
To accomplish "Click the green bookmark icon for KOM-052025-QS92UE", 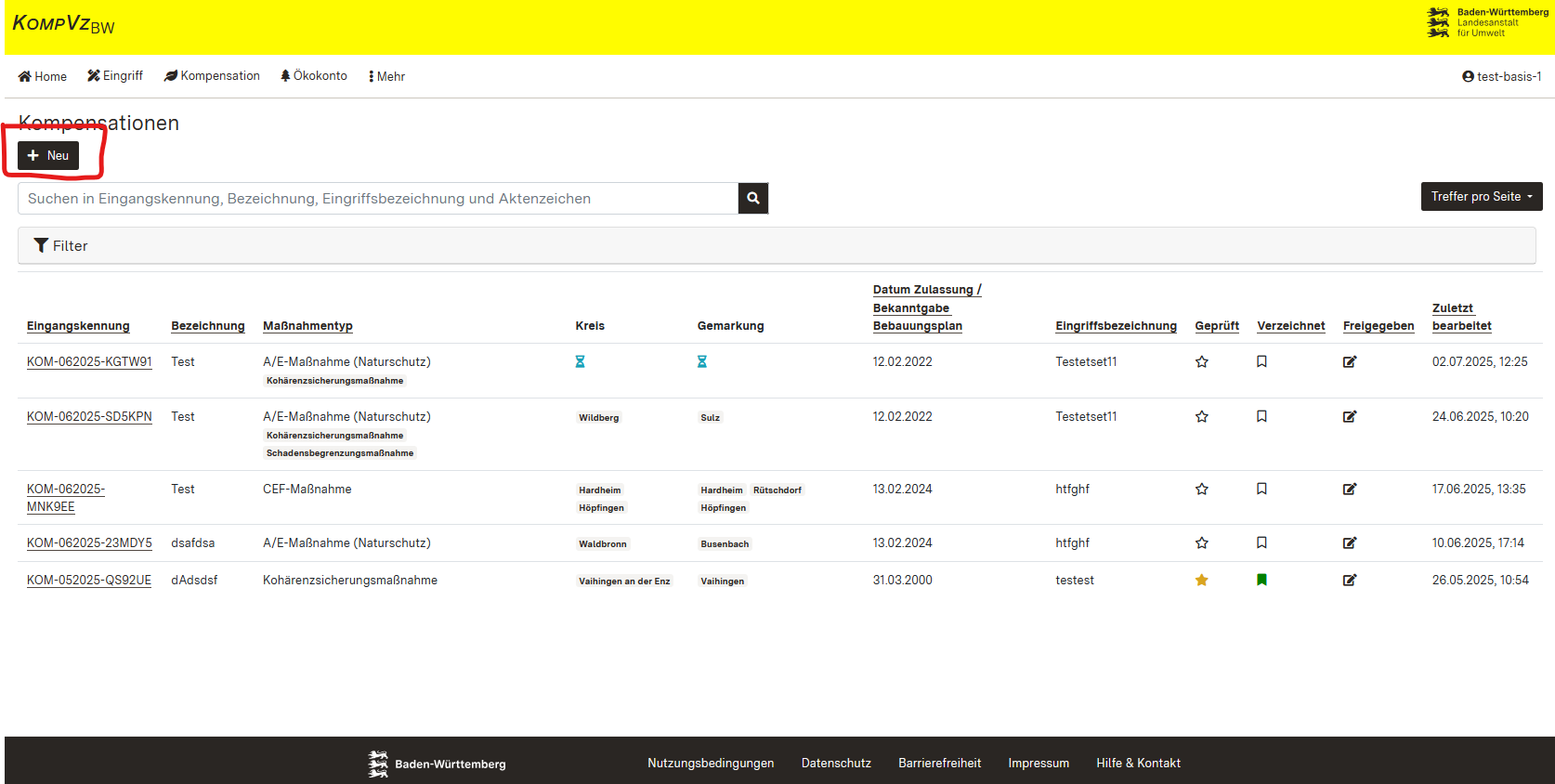I will (1261, 581).
